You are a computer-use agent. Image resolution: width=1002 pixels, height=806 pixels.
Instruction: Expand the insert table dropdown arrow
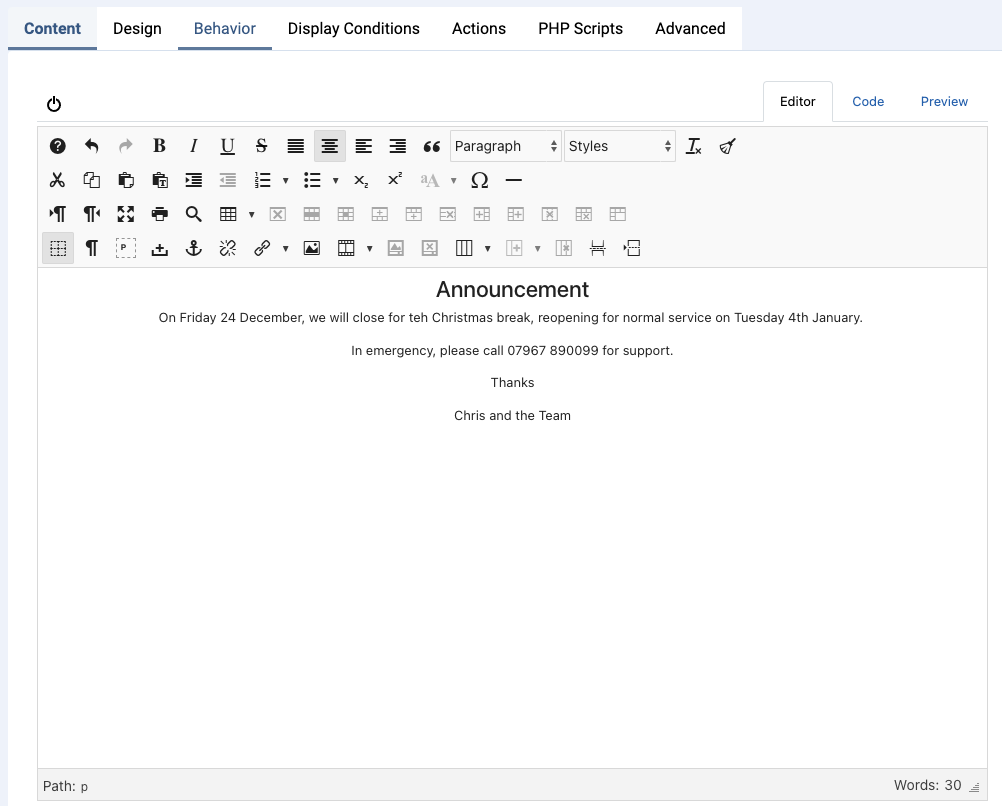pyautogui.click(x=252, y=214)
